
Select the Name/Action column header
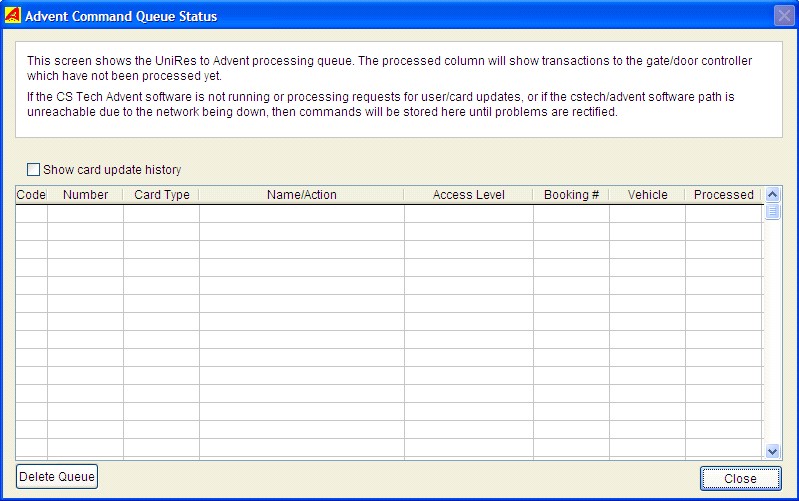302,195
